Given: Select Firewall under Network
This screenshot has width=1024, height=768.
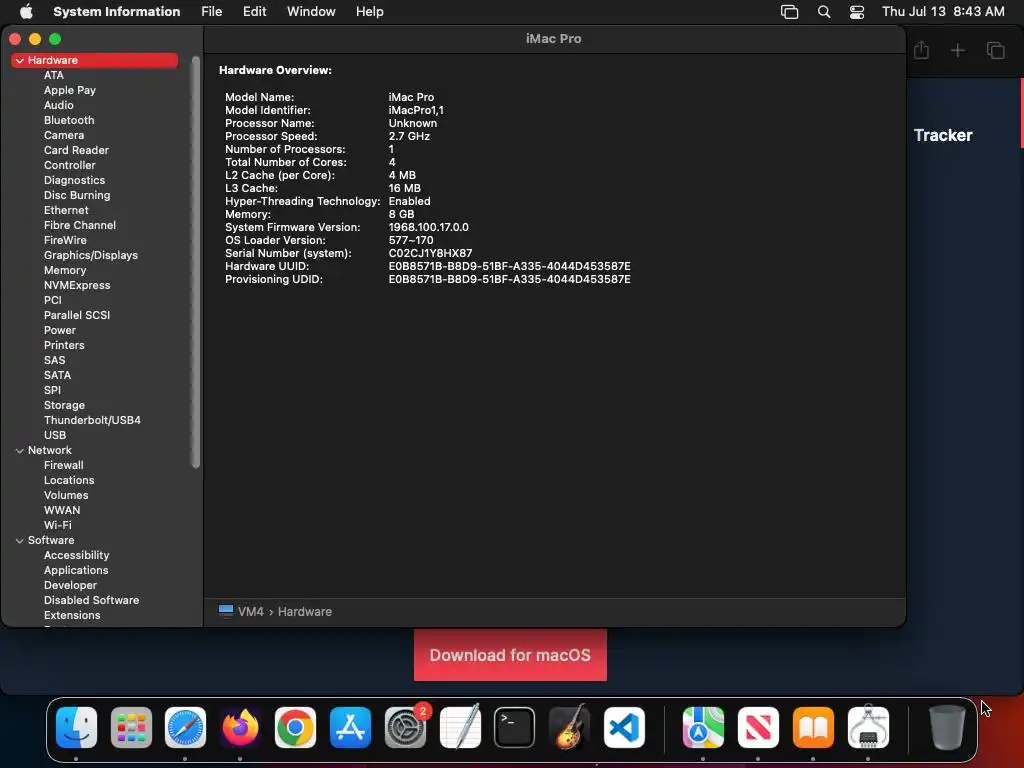Looking at the screenshot, I should click(63, 466).
